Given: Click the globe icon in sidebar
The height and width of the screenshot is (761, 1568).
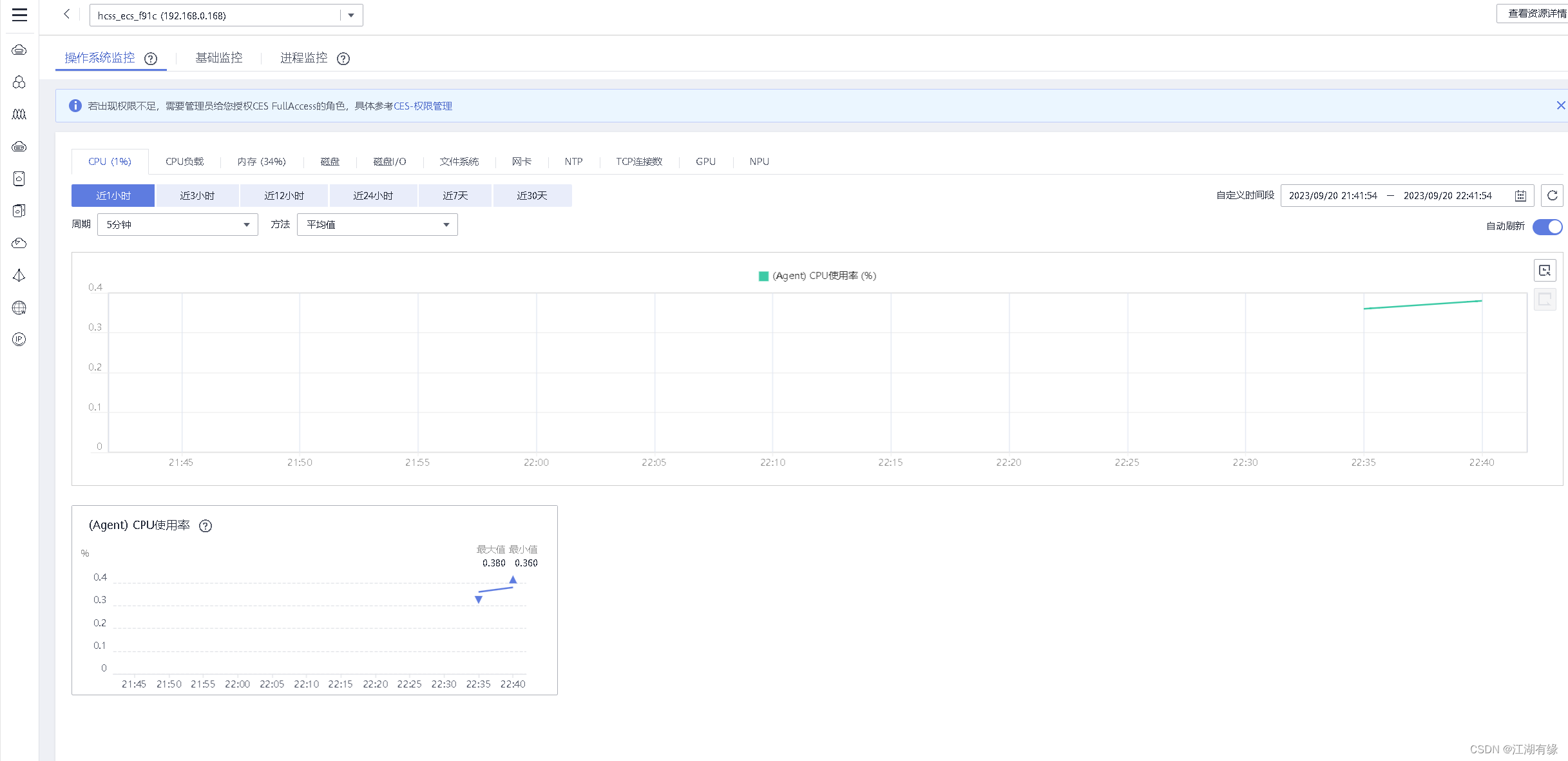Looking at the screenshot, I should [19, 308].
